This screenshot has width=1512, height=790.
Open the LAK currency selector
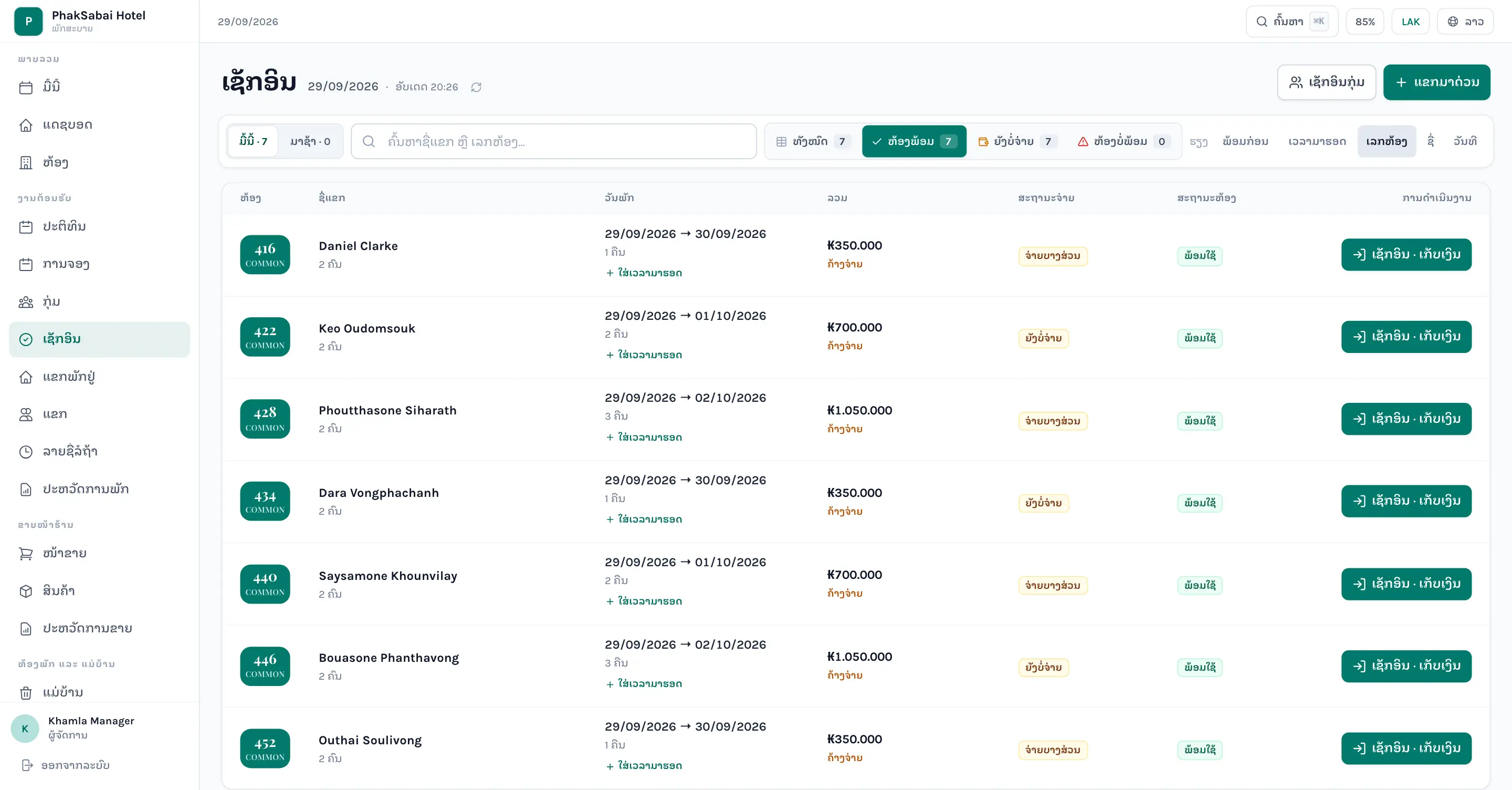[x=1410, y=22]
